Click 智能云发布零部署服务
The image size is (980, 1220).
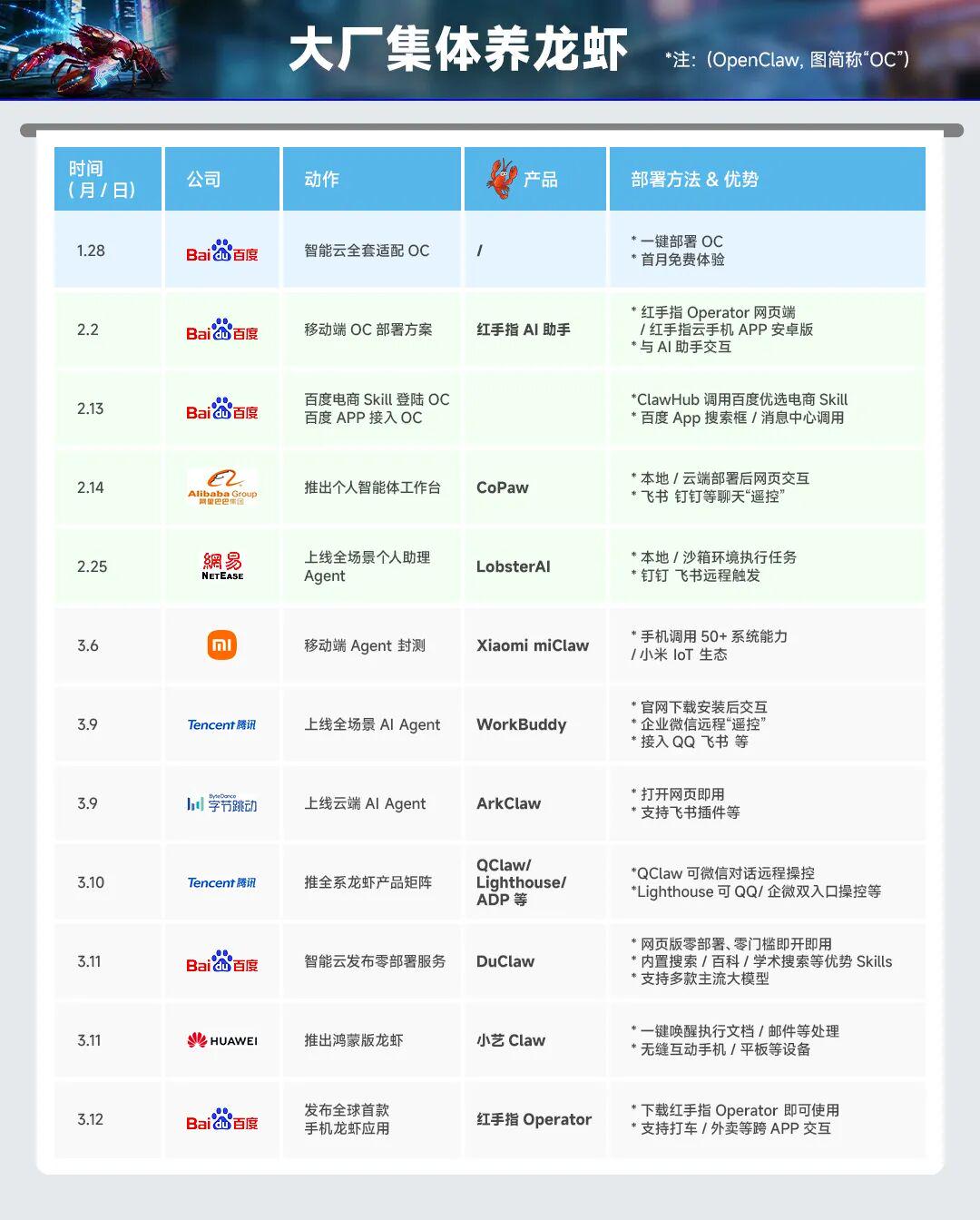point(375,961)
